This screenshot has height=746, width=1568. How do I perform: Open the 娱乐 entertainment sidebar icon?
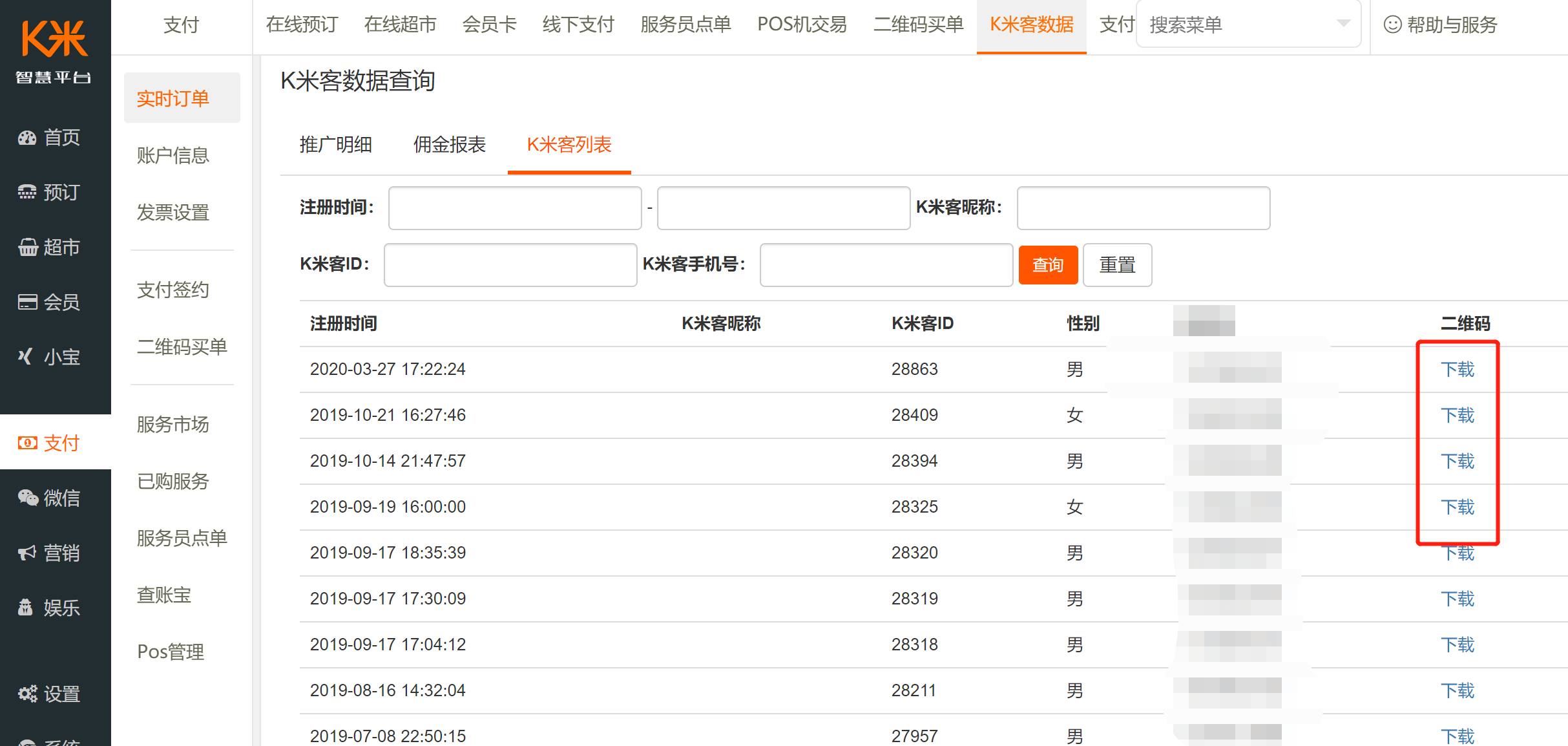click(25, 608)
